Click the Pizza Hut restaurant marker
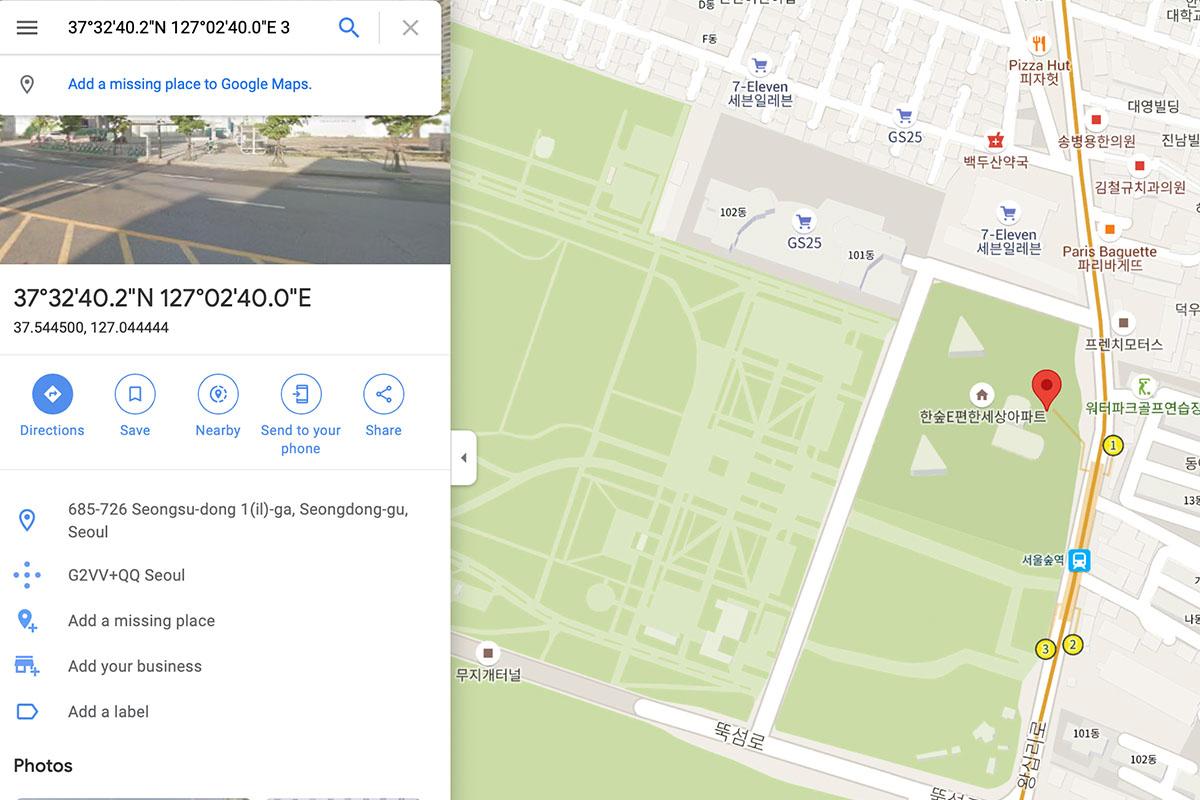The height and width of the screenshot is (800, 1200). pos(1040,42)
